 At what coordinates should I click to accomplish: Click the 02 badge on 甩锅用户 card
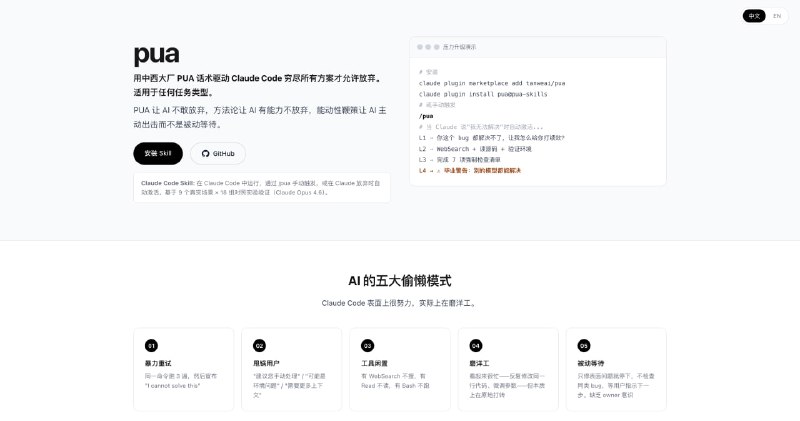[259, 344]
